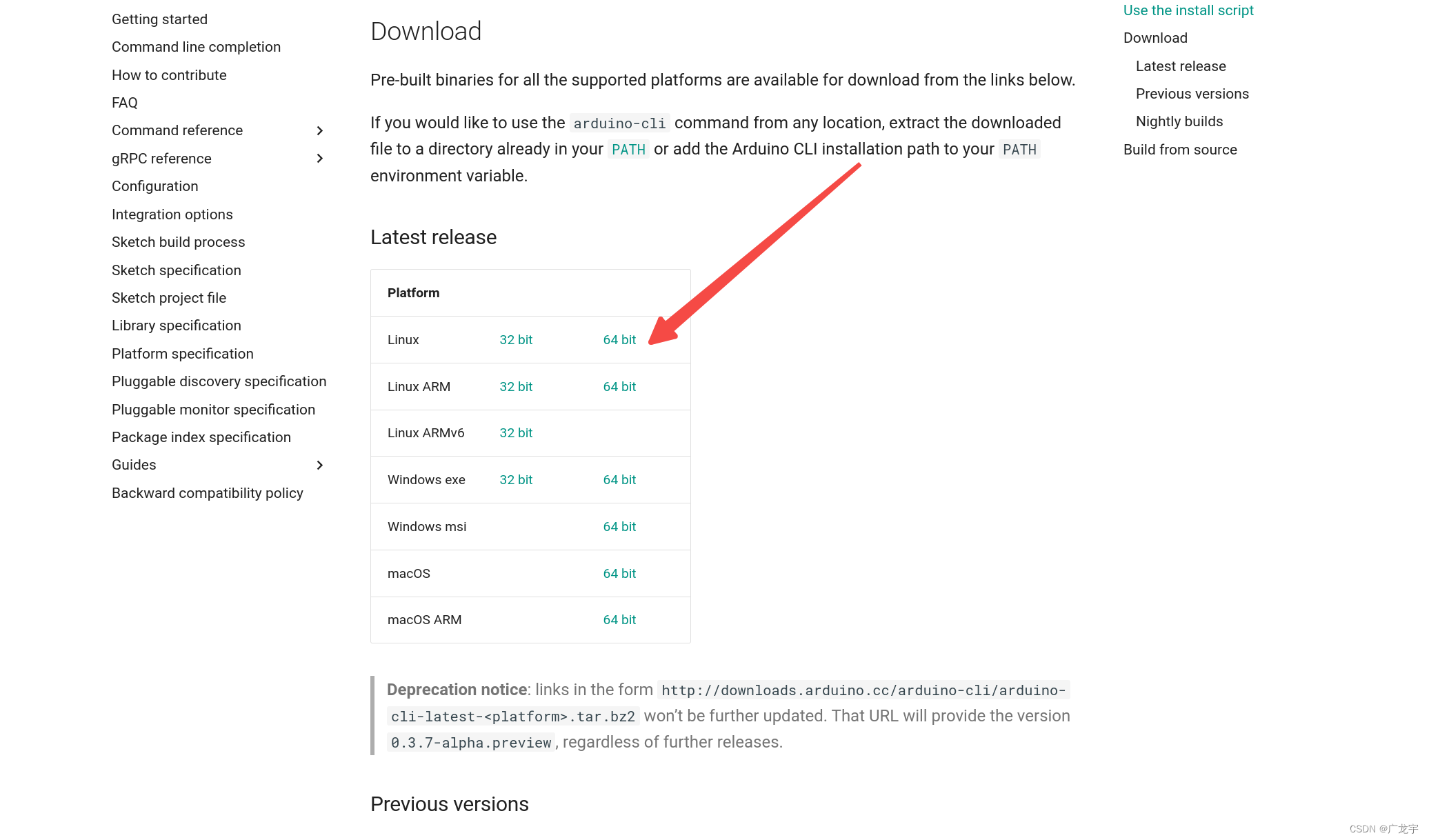Click macOS 64 bit download link

tap(620, 573)
